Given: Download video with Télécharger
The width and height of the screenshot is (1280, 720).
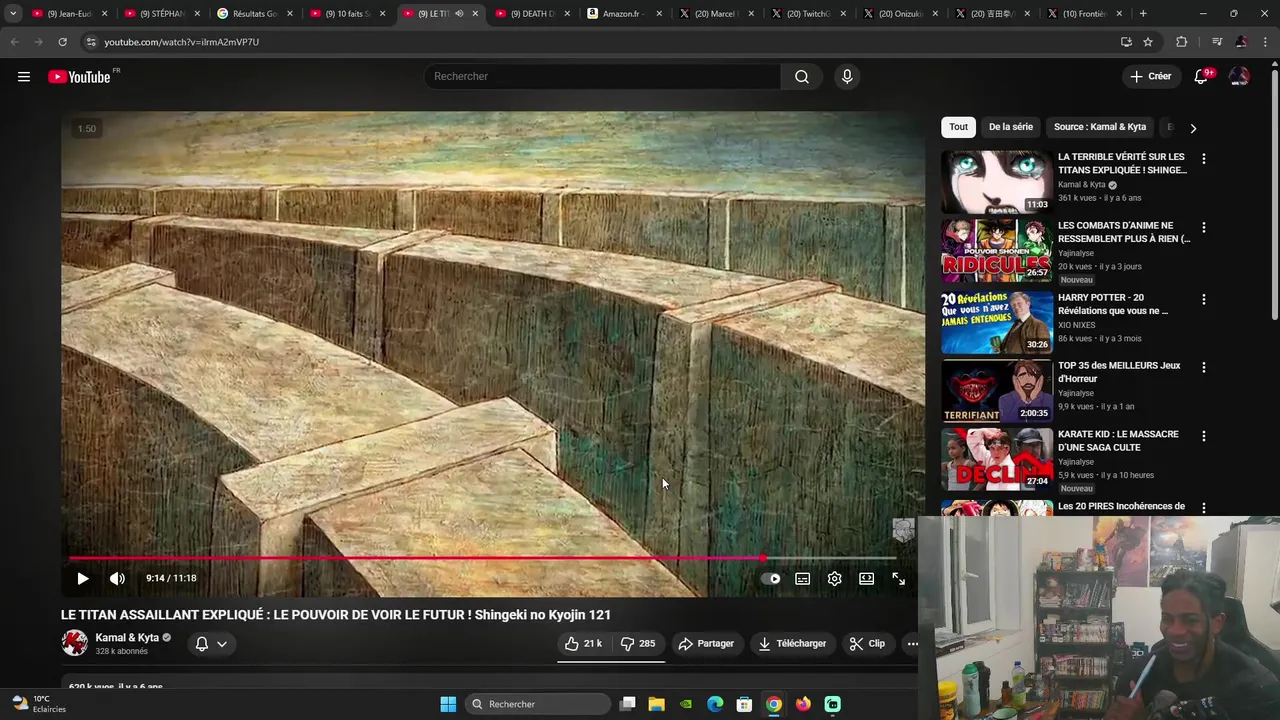Looking at the screenshot, I should 792,644.
